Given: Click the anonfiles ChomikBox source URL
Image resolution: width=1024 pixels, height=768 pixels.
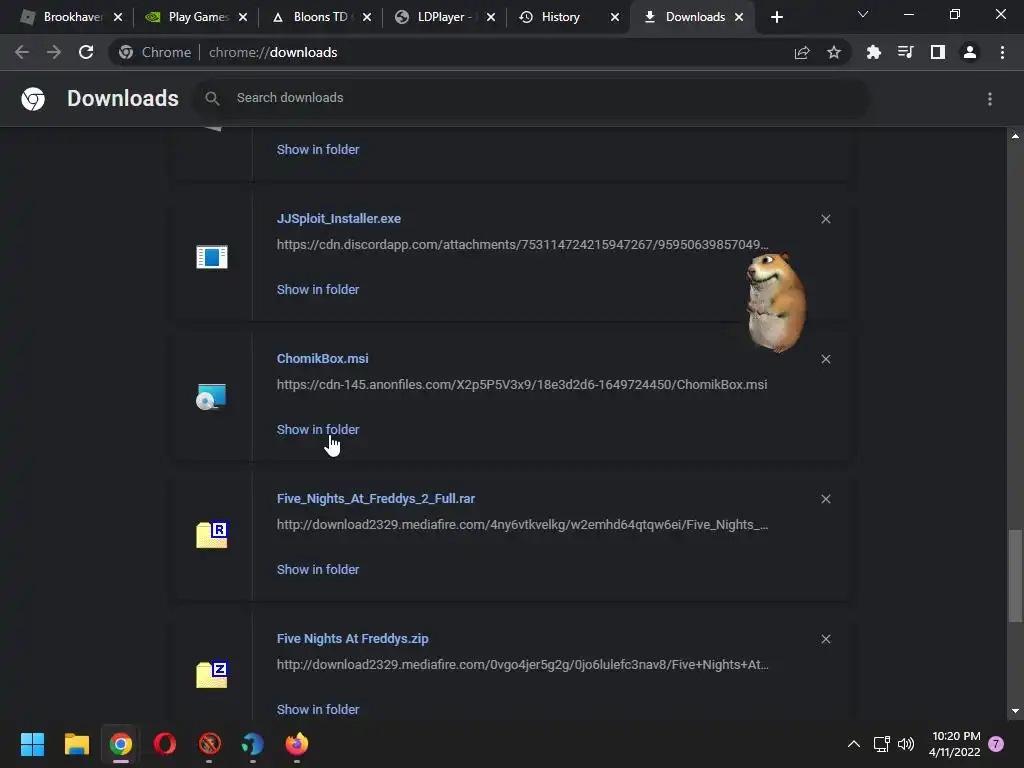Looking at the screenshot, I should click(x=522, y=385).
